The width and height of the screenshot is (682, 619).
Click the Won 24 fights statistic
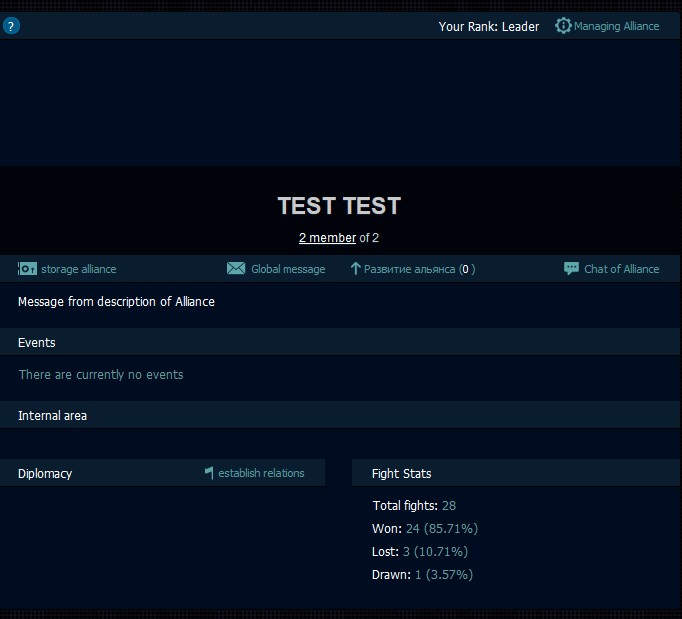tap(412, 529)
